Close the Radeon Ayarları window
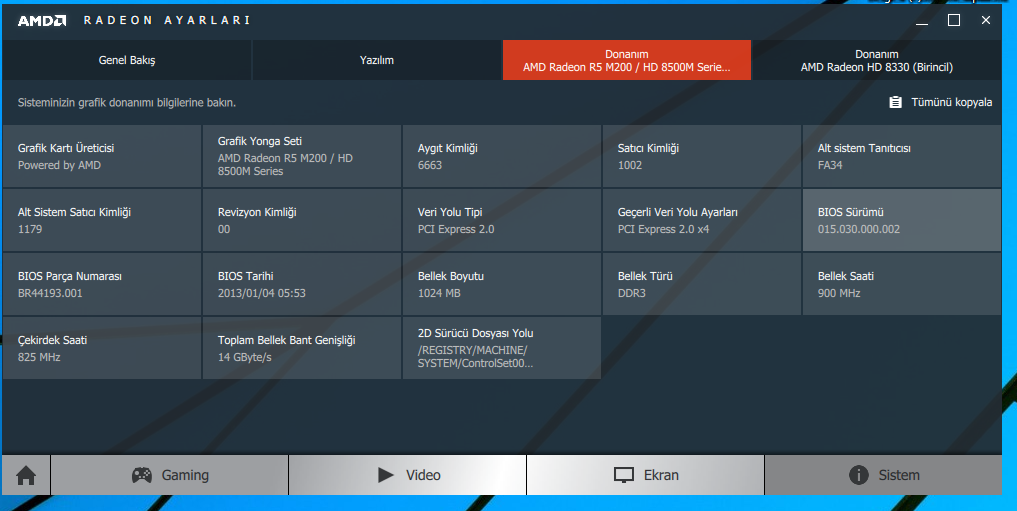This screenshot has width=1017, height=511. pyautogui.click(x=986, y=21)
